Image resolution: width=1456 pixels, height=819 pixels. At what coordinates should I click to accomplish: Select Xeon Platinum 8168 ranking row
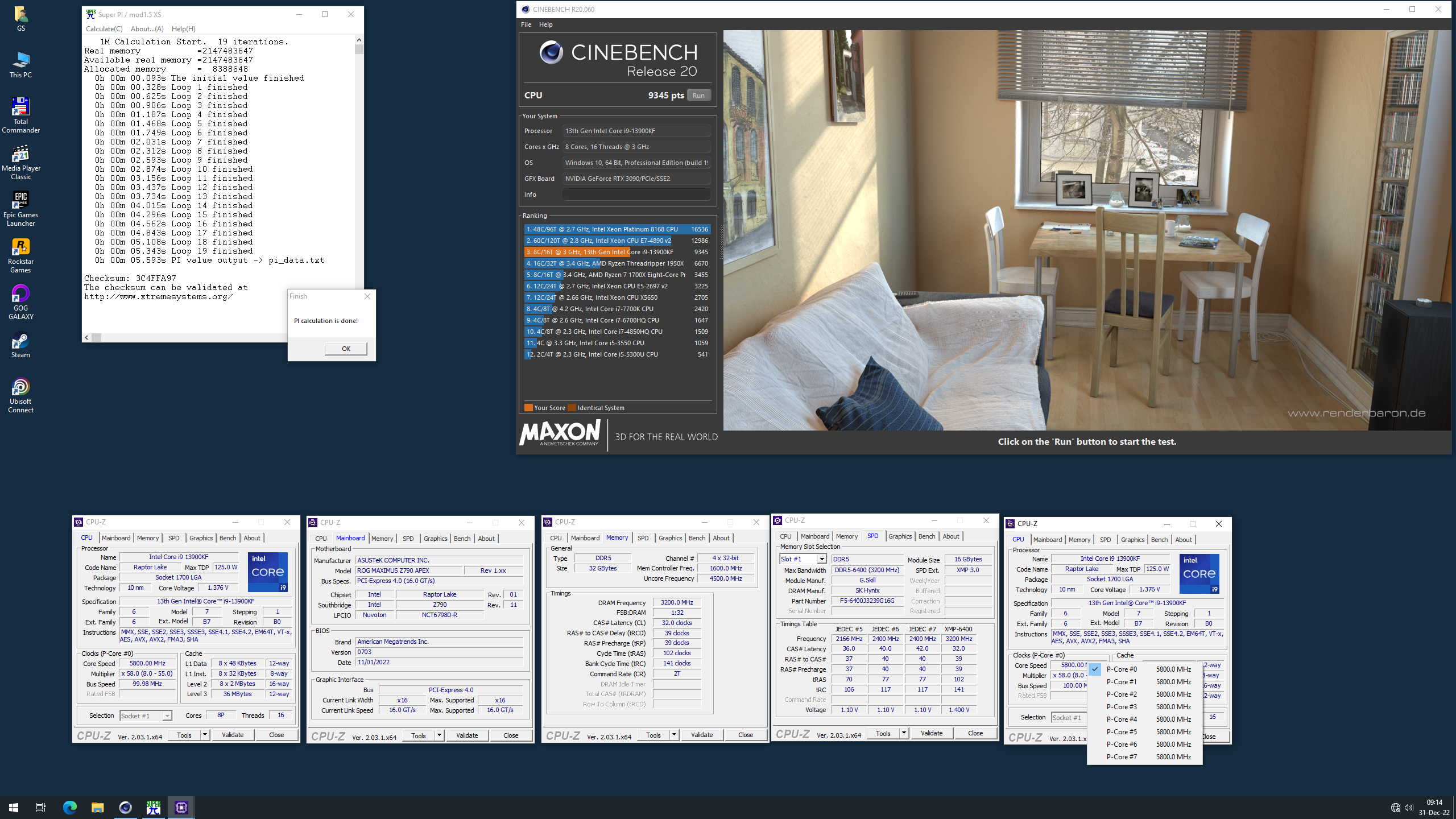pos(617,229)
